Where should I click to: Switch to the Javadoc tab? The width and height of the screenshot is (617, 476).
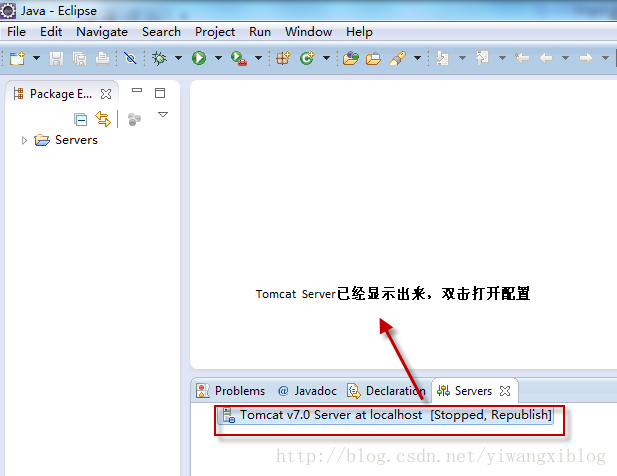pyautogui.click(x=307, y=391)
